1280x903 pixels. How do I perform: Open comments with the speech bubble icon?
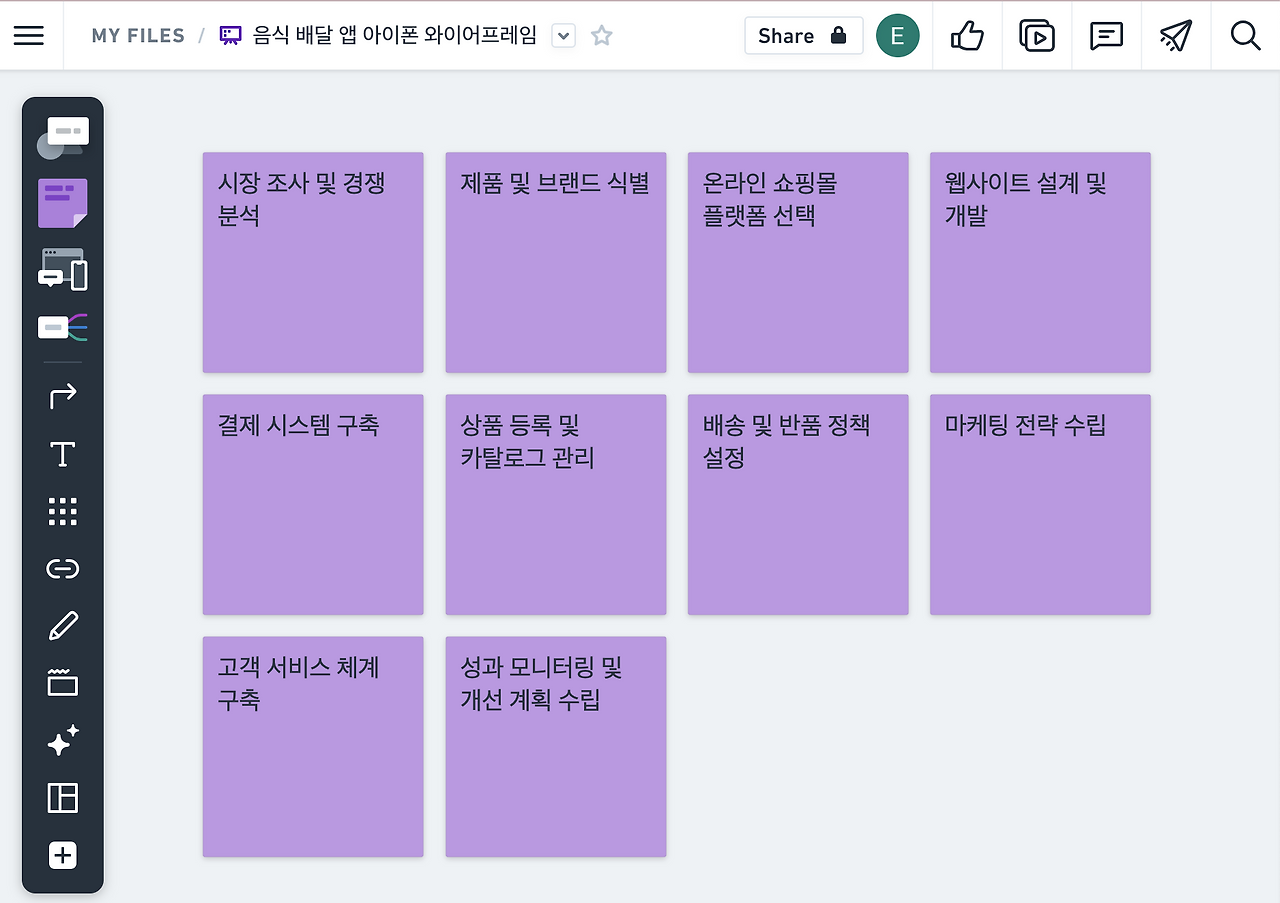(x=1106, y=35)
